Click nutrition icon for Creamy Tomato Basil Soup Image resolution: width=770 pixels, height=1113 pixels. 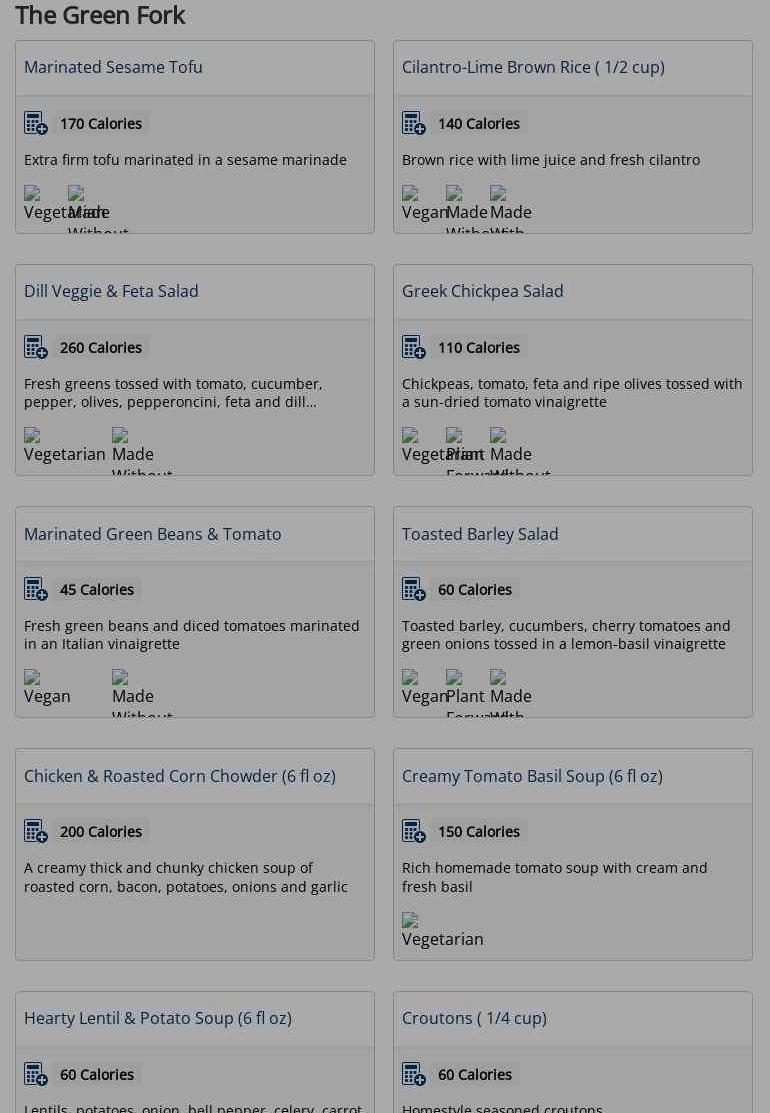click(x=414, y=832)
